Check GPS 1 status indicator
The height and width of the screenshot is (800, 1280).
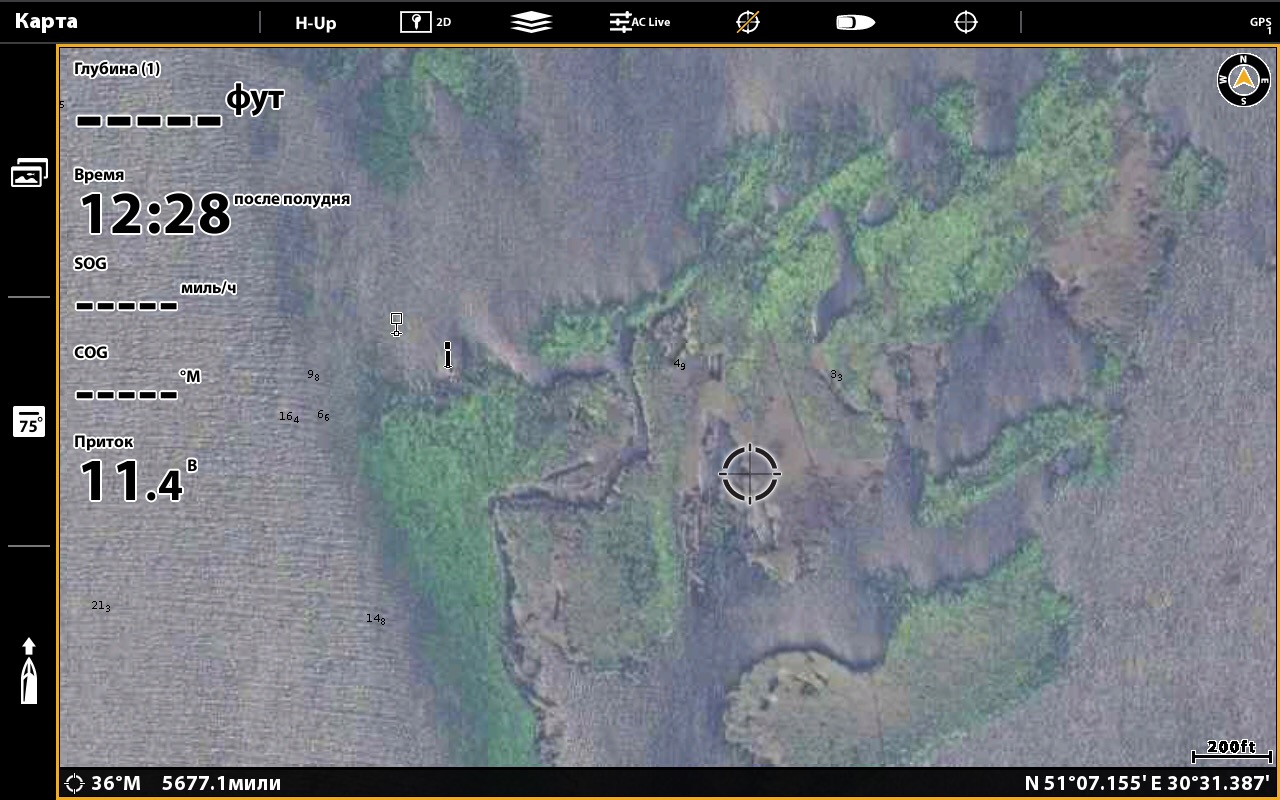click(x=1260, y=24)
